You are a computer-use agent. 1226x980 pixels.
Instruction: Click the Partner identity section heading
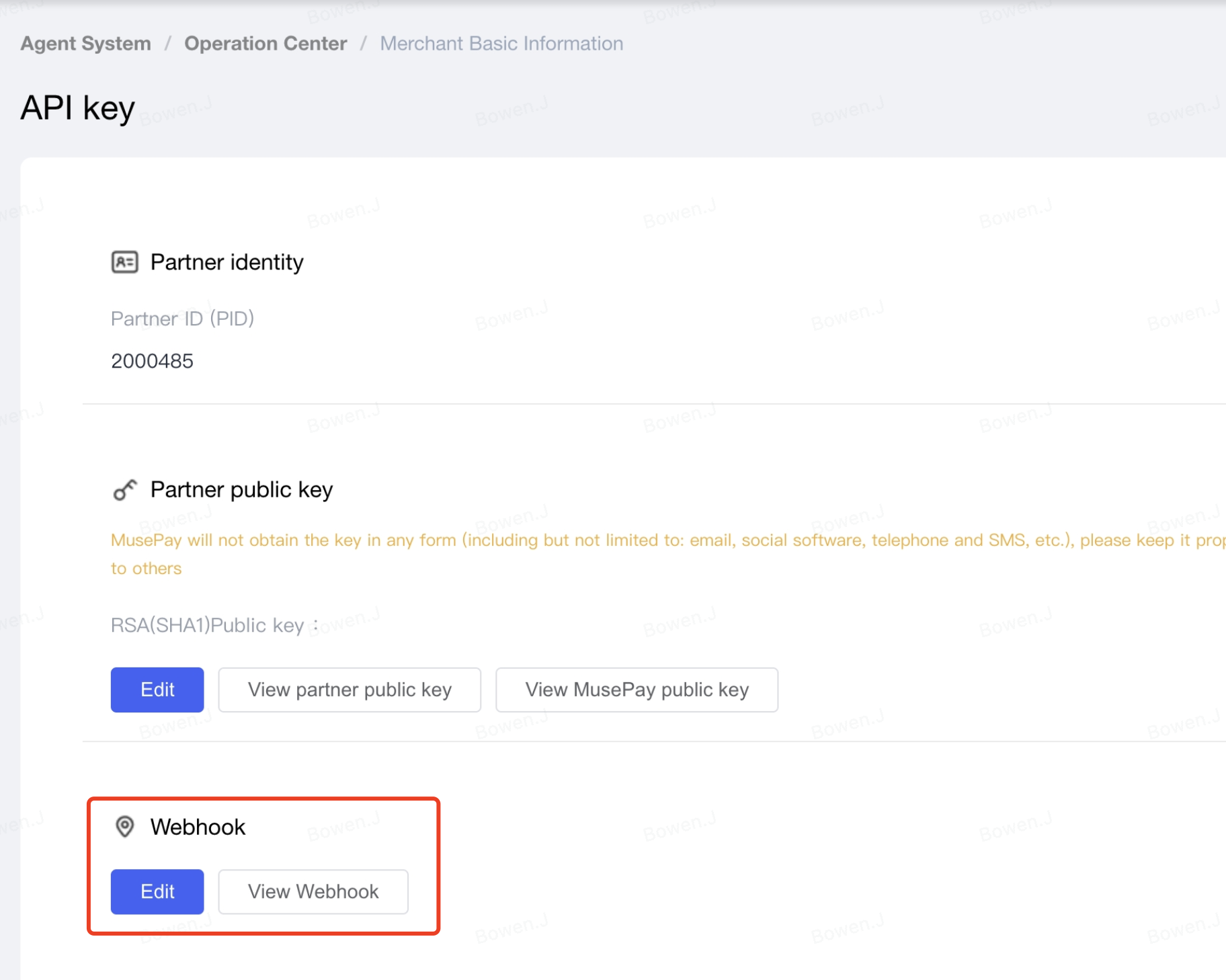pyautogui.click(x=227, y=262)
